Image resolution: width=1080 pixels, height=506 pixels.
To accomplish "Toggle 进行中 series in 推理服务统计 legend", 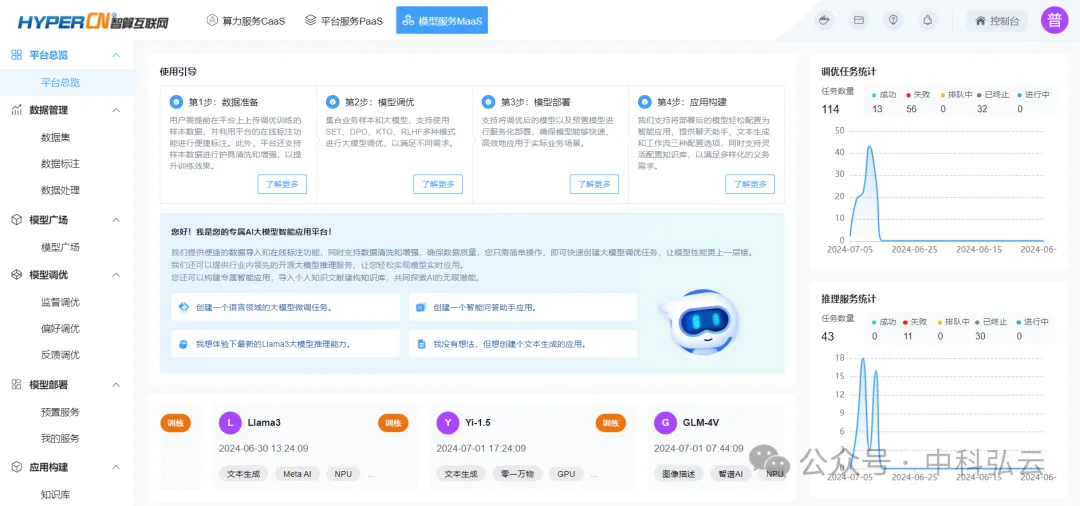I will 1031,322.
